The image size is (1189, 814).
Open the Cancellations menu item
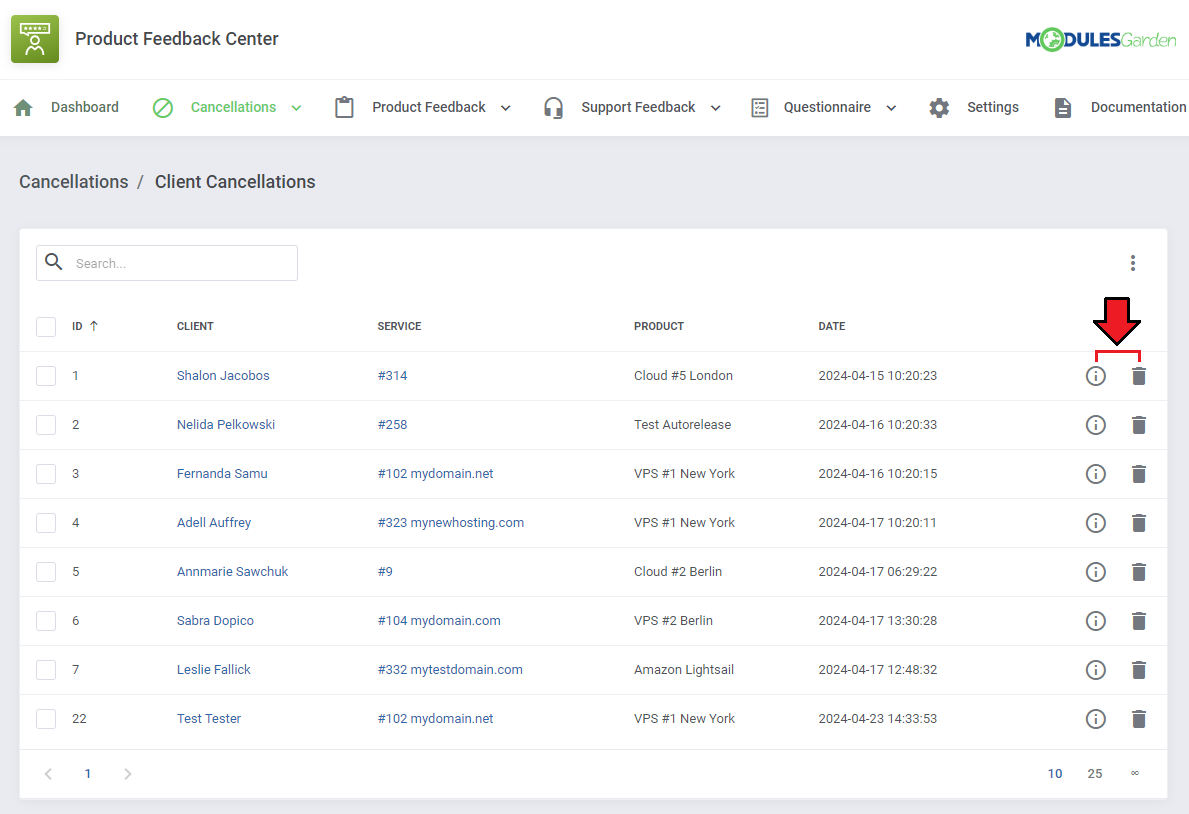pos(234,107)
